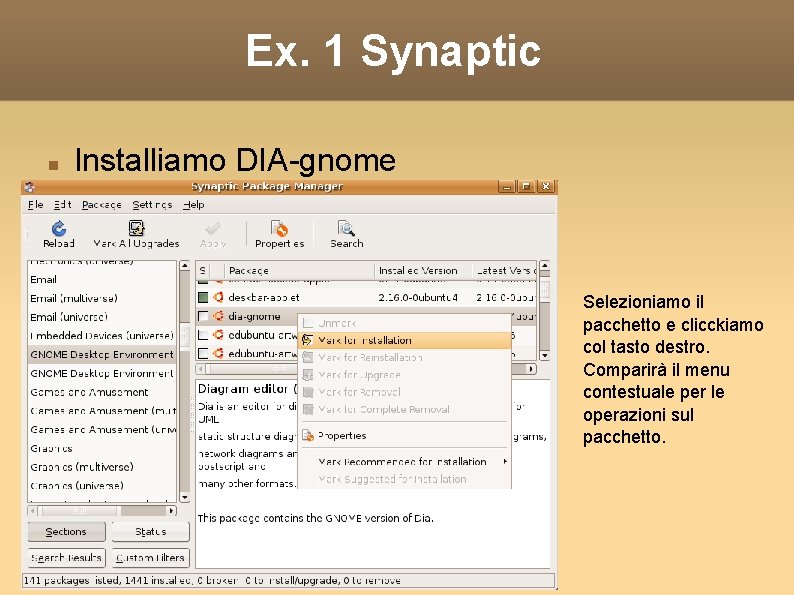Viewport: 794px width, 595px height.
Task: Click the Mark All Upgrades icon
Action: pyautogui.click(x=136, y=228)
